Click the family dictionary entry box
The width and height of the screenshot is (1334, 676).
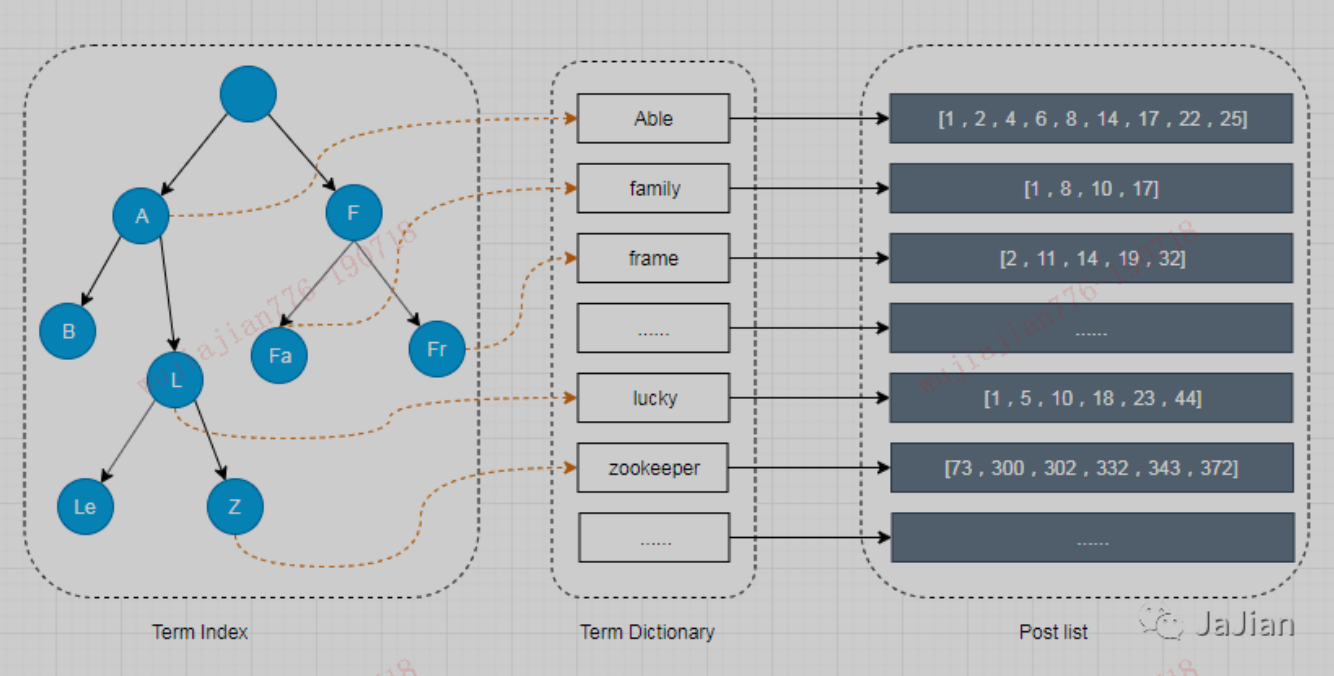(x=654, y=188)
